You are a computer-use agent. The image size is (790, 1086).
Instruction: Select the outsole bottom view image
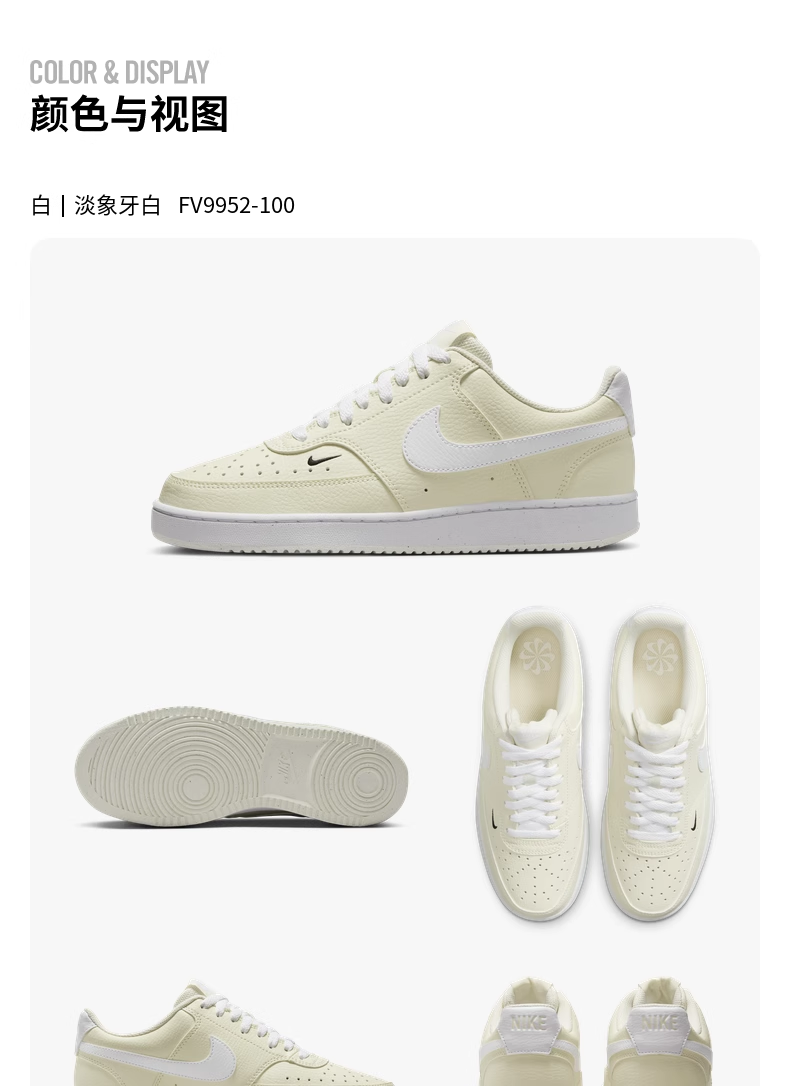[241, 767]
